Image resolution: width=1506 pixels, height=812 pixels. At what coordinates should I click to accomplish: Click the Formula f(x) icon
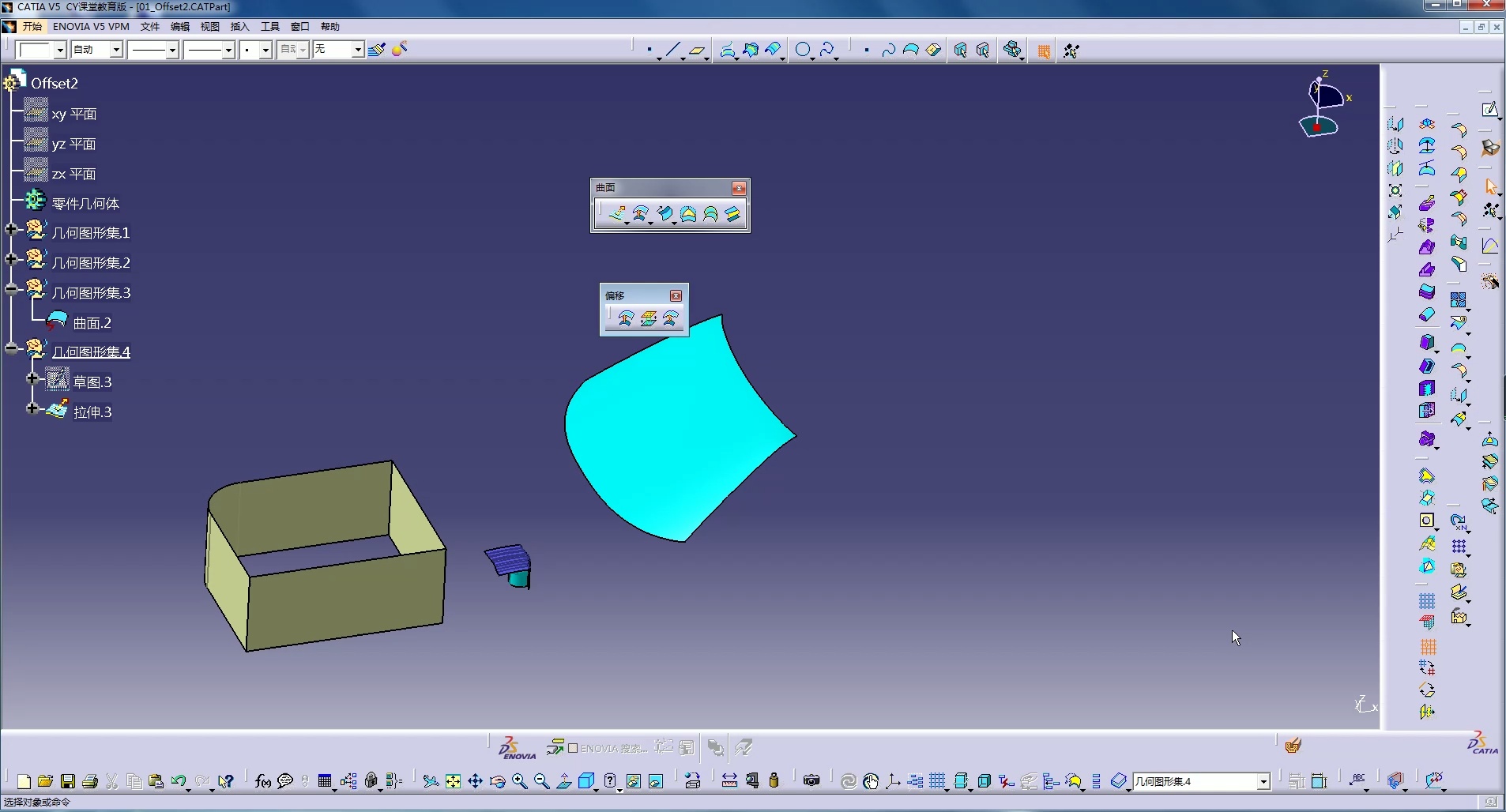[x=262, y=781]
